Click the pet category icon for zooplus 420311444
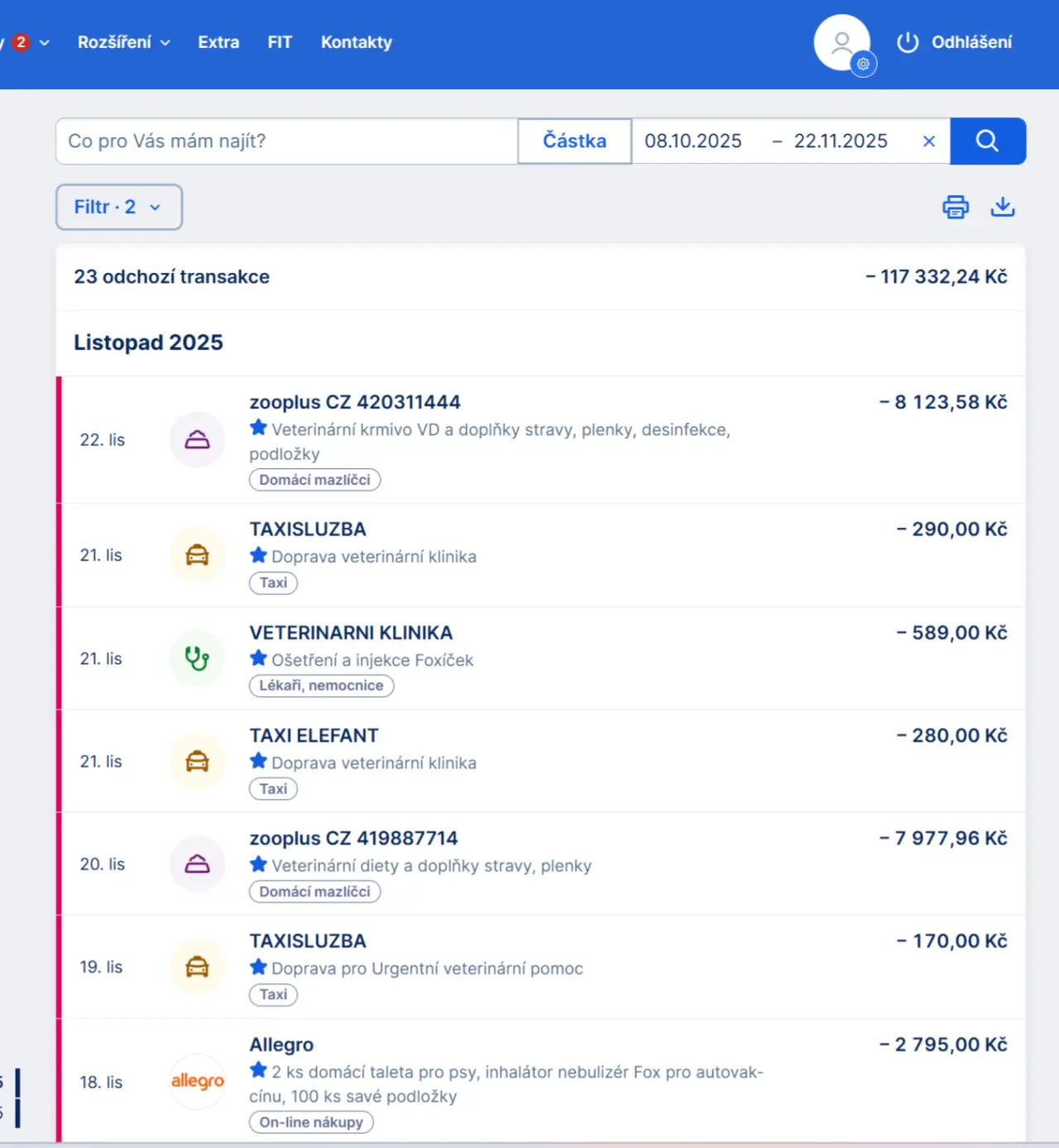Viewport: 1059px width, 1148px height. 197,440
